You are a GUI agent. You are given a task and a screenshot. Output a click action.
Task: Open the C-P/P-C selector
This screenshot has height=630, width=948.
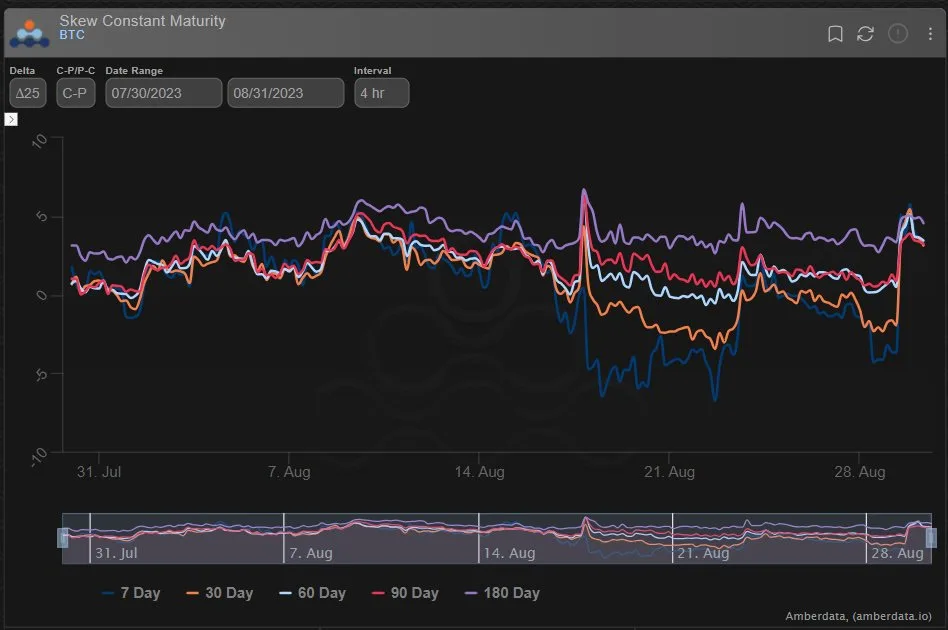76,93
